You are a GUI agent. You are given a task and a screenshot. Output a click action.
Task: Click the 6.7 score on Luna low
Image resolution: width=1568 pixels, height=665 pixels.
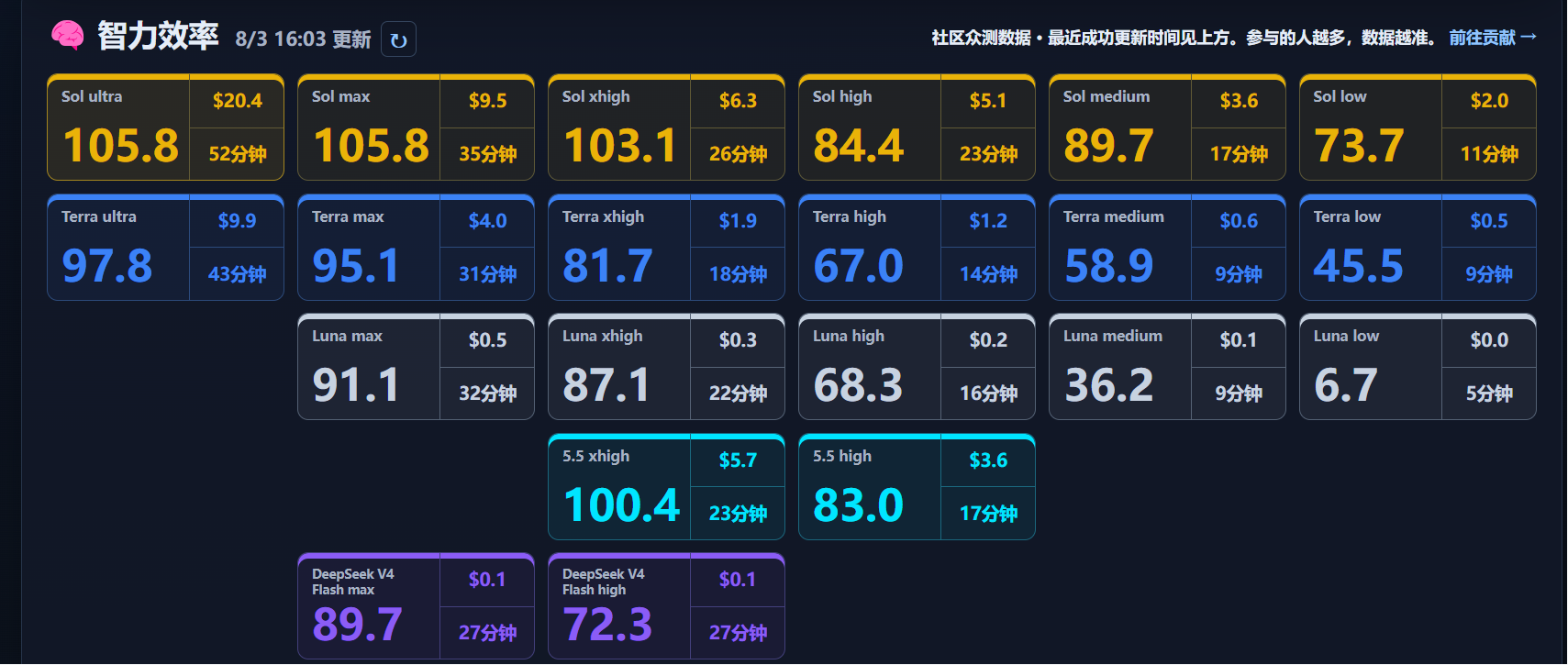click(1346, 385)
